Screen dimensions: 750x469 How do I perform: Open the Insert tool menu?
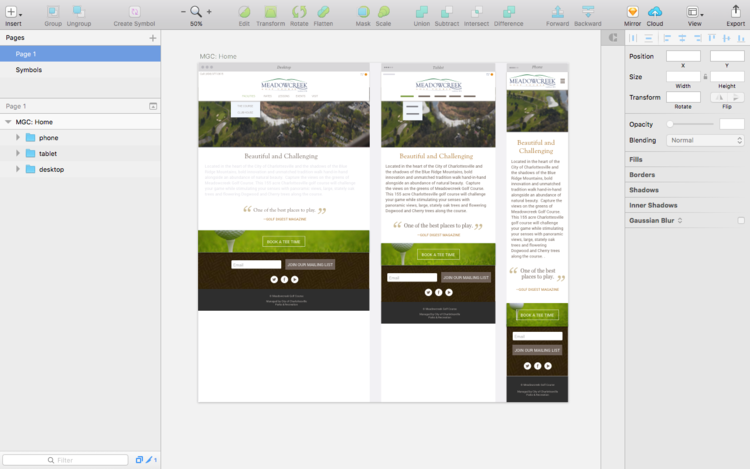click(x=13, y=15)
